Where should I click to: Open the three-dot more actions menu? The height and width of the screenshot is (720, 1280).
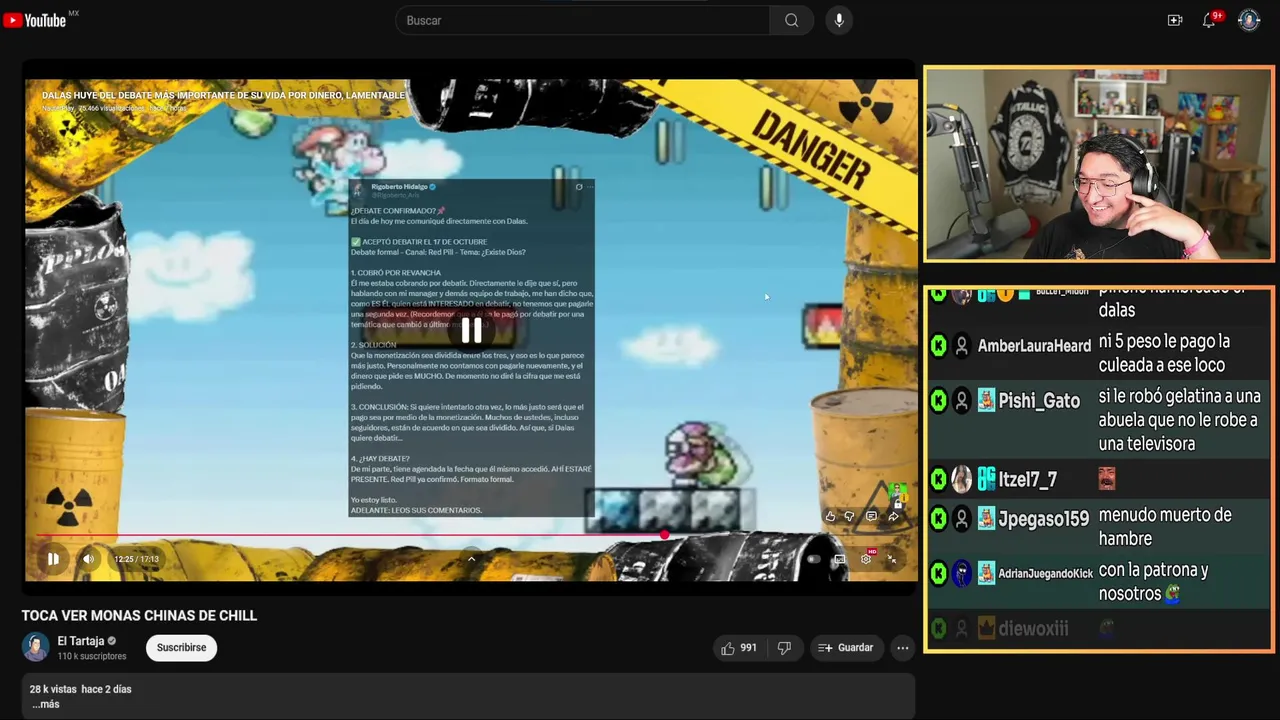pyautogui.click(x=903, y=648)
